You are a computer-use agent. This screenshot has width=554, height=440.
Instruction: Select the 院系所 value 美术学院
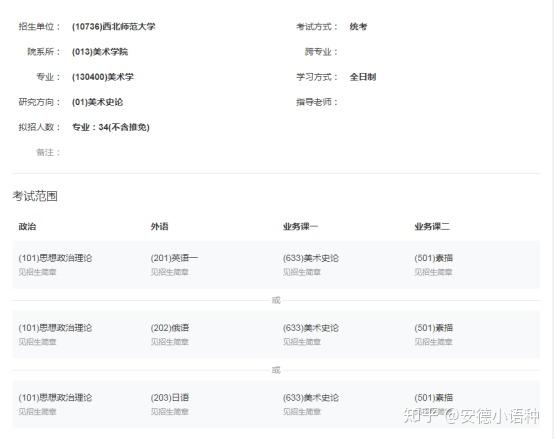[100, 52]
